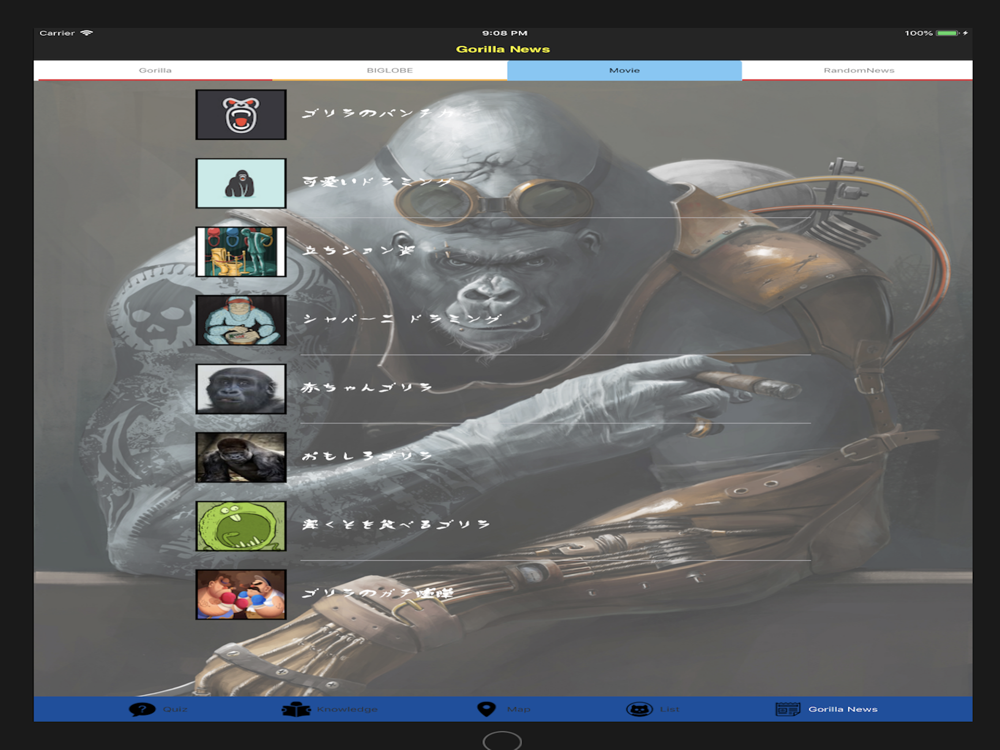This screenshot has width=1000, height=750.
Task: Open the dark crouching gorilla photo thumbnail
Action: click(x=241, y=457)
